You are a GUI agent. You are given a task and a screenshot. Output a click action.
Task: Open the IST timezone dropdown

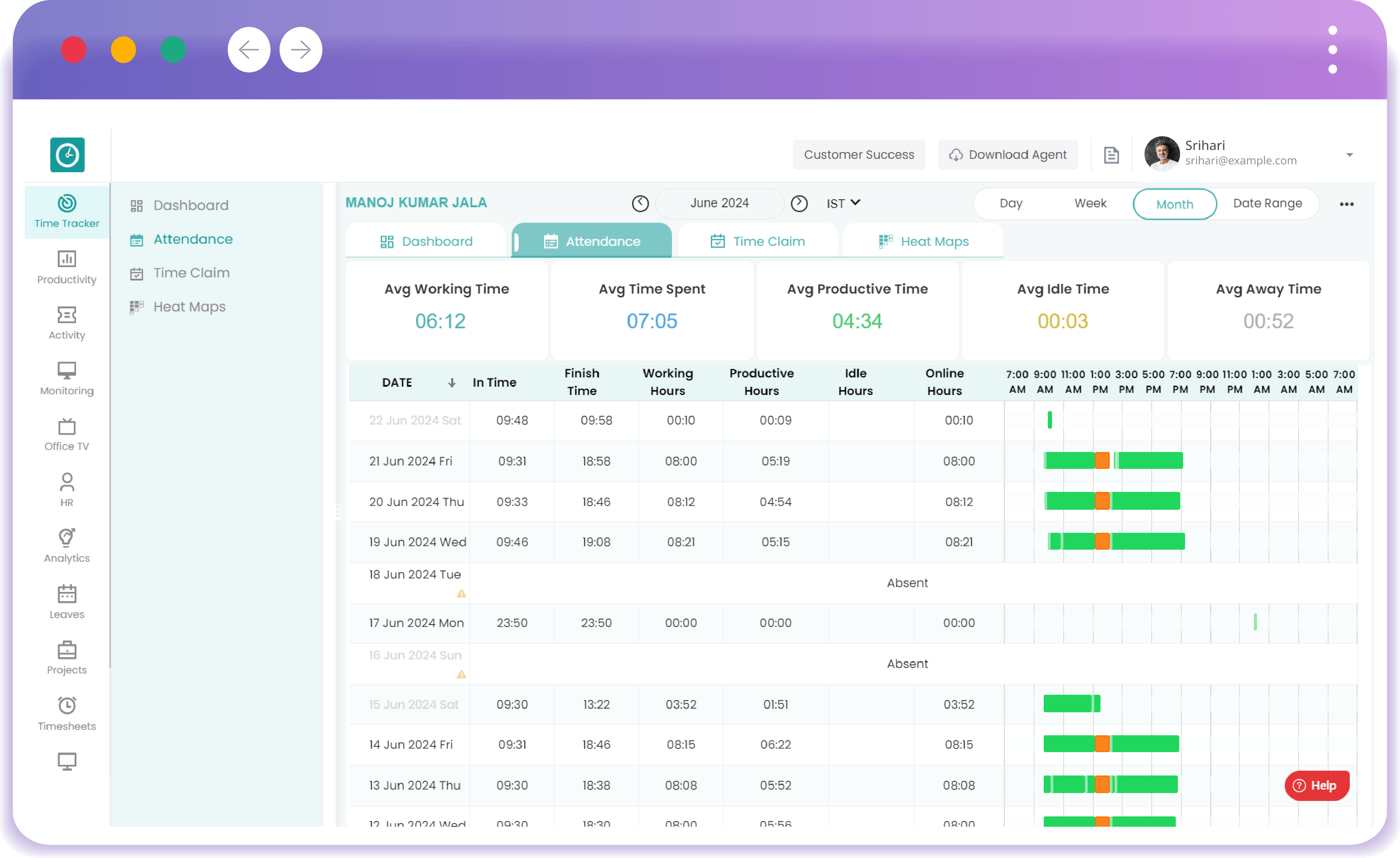[x=843, y=203]
